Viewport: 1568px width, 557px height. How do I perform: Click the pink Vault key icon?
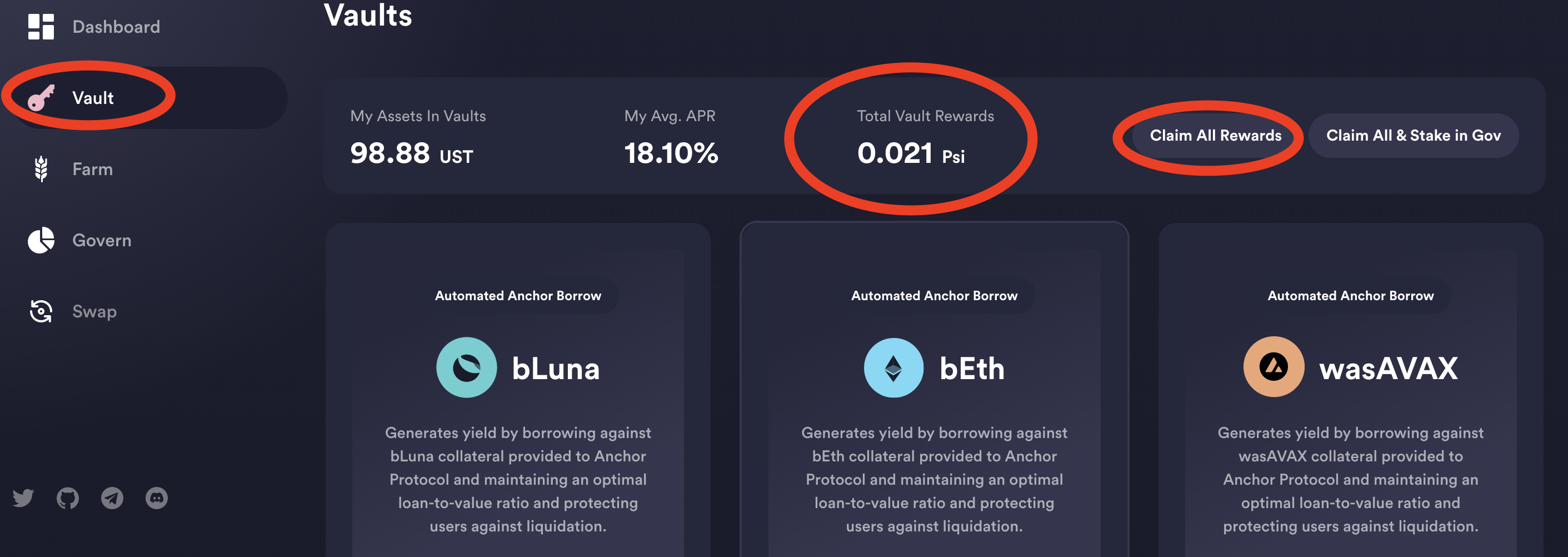click(41, 97)
